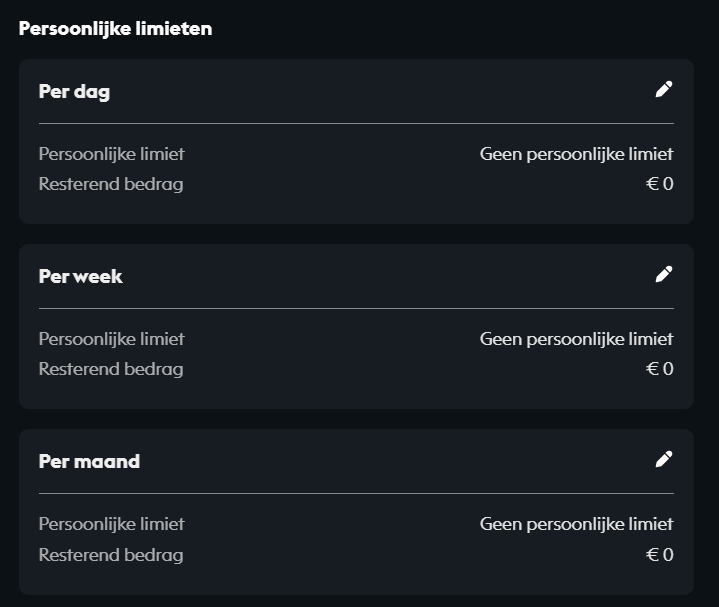
Task: Click Persoonlijke limiet label under Per dag
Action: coord(111,154)
